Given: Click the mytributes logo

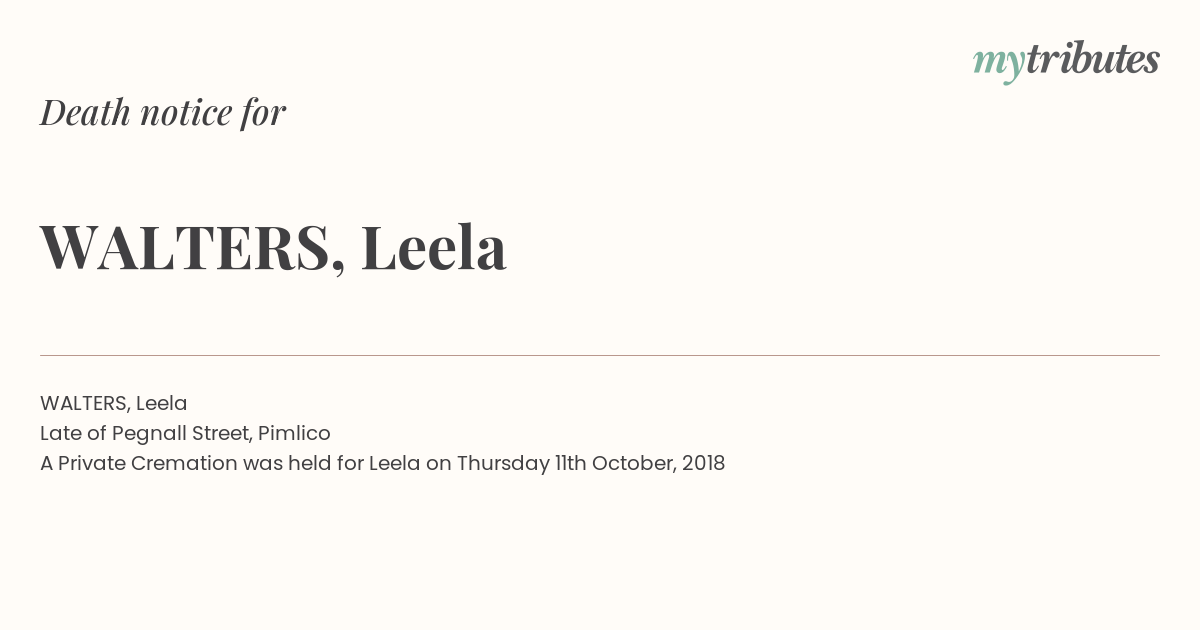Looking at the screenshot, I should point(1066,62).
